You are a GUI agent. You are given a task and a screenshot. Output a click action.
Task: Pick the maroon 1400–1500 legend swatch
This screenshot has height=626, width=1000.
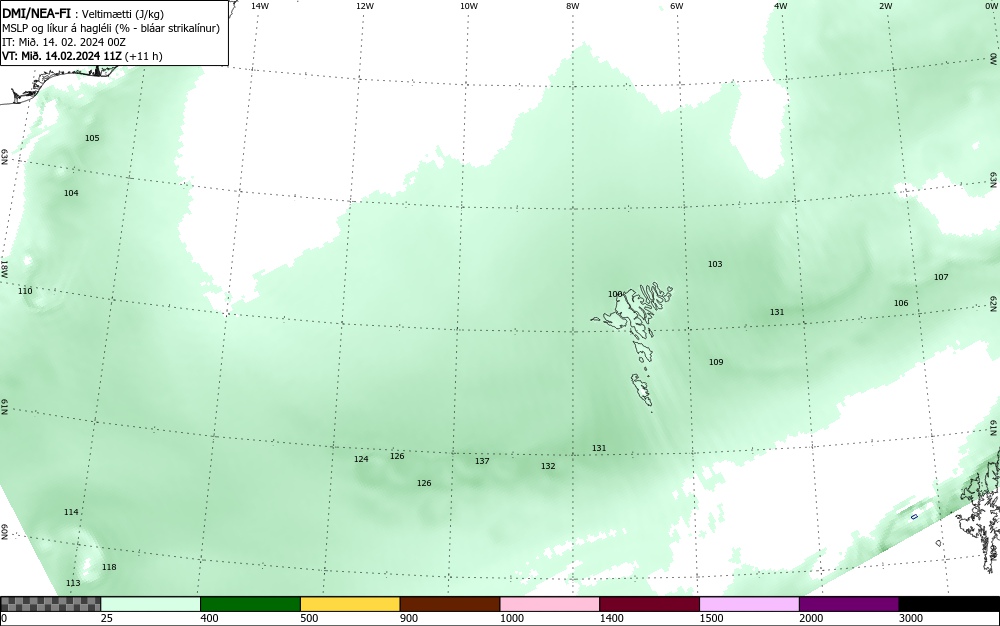(x=649, y=604)
